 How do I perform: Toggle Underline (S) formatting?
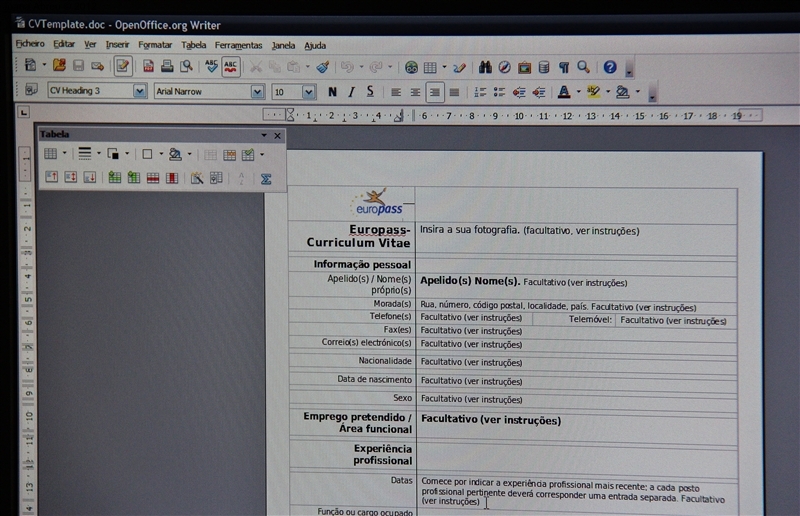pos(370,92)
